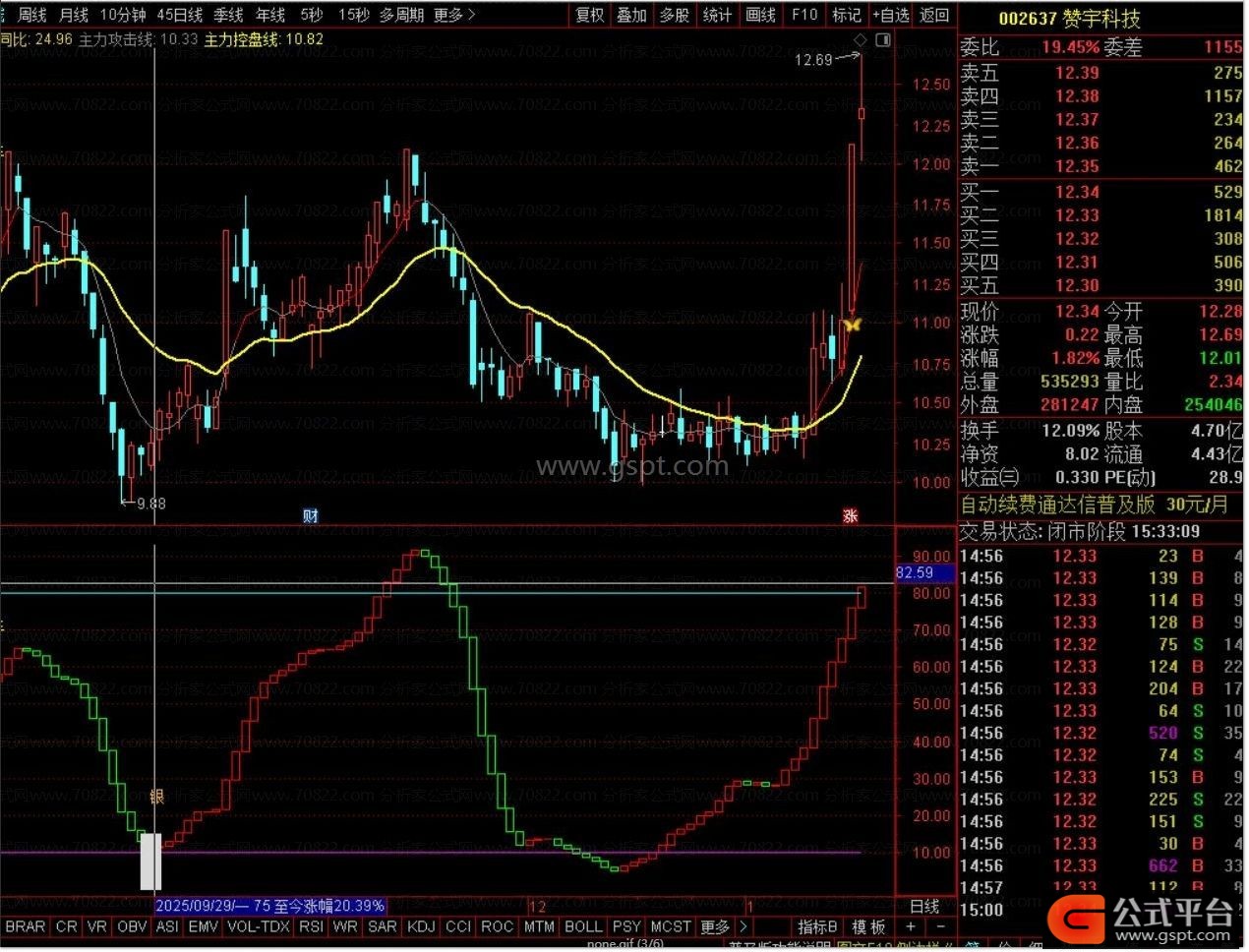
Task: Toggle the side panel layout icon
Action: coord(883,39)
